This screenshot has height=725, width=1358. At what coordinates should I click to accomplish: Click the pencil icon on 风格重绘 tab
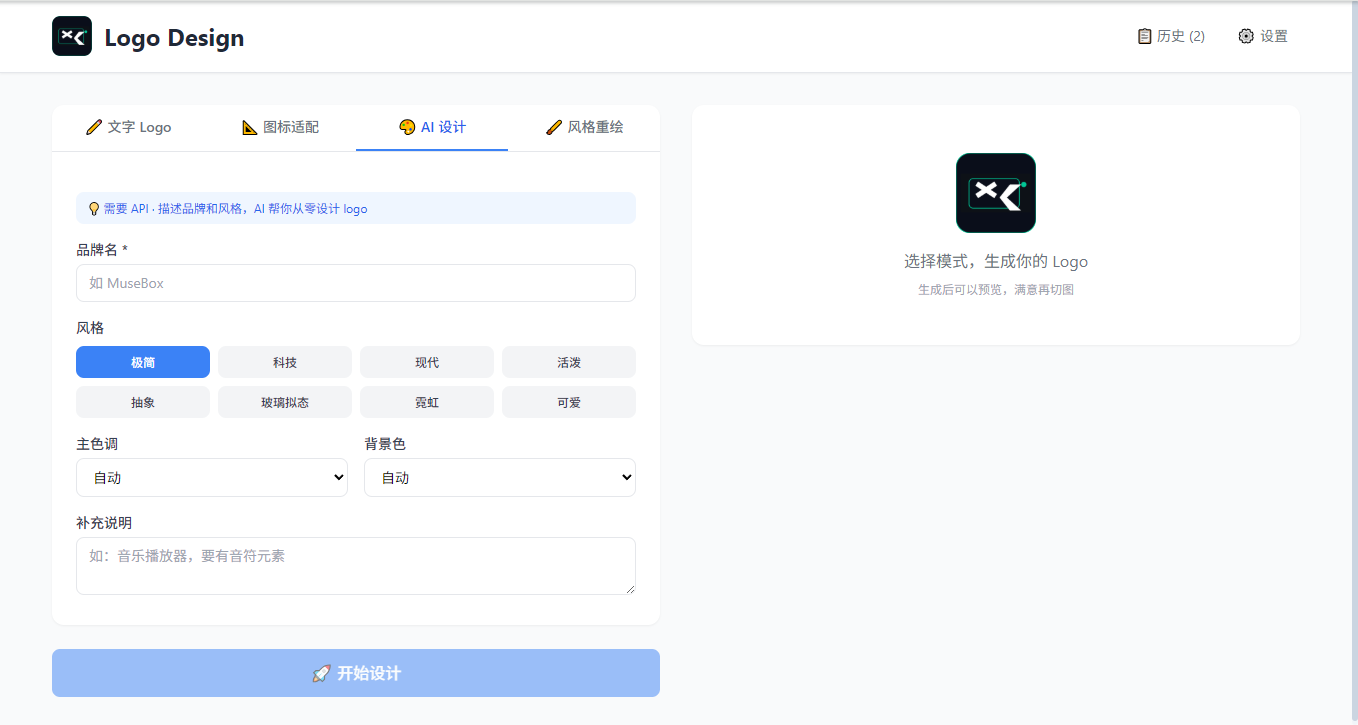coord(554,127)
